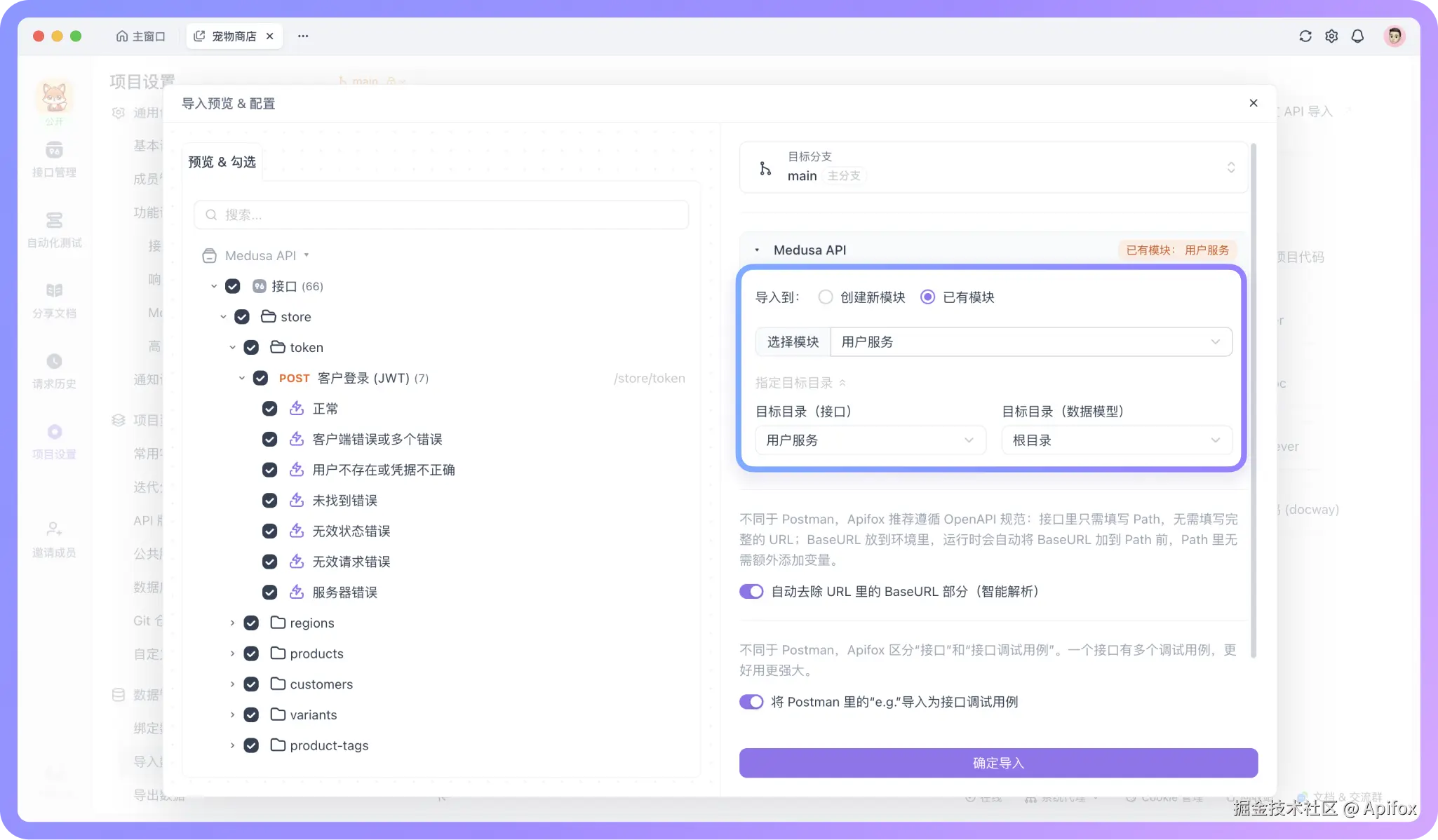Toggle off 自动去除 URL 里的 BaseURL switch

point(751,592)
